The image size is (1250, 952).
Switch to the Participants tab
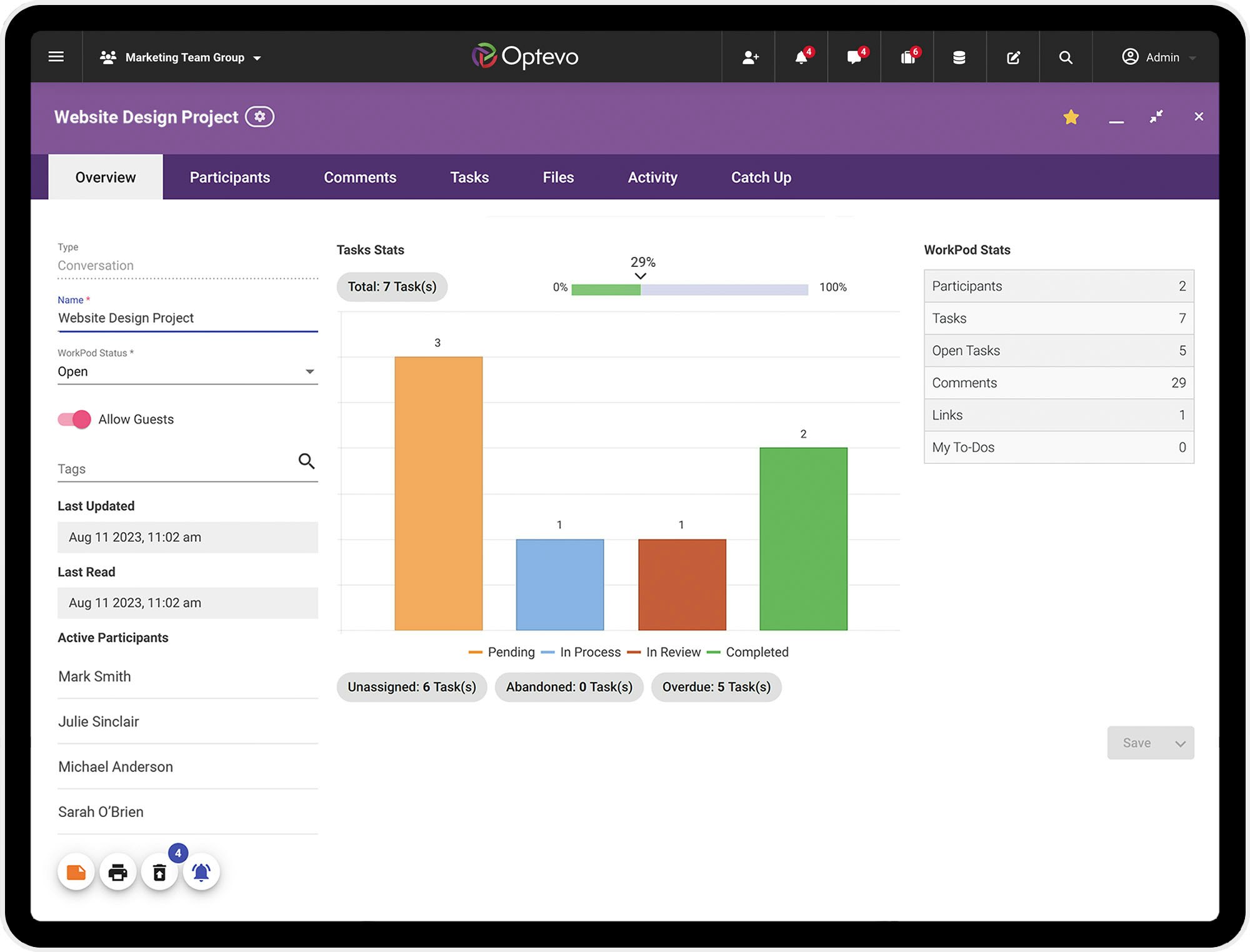[229, 178]
